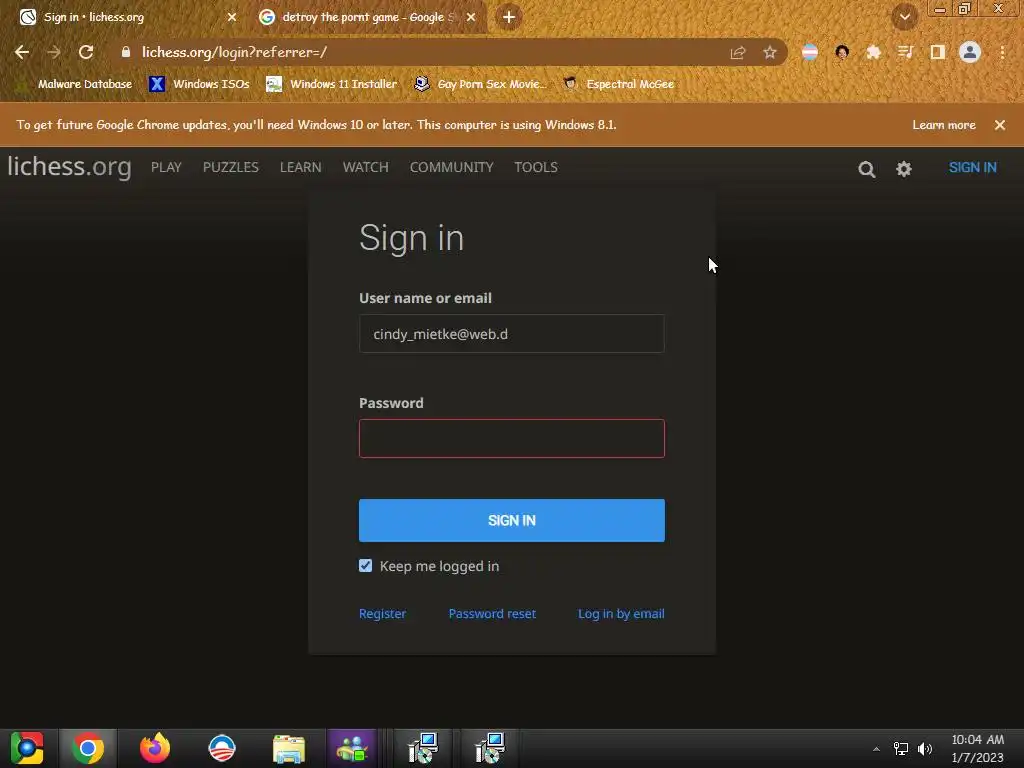Close the Google search tab

[x=471, y=17]
